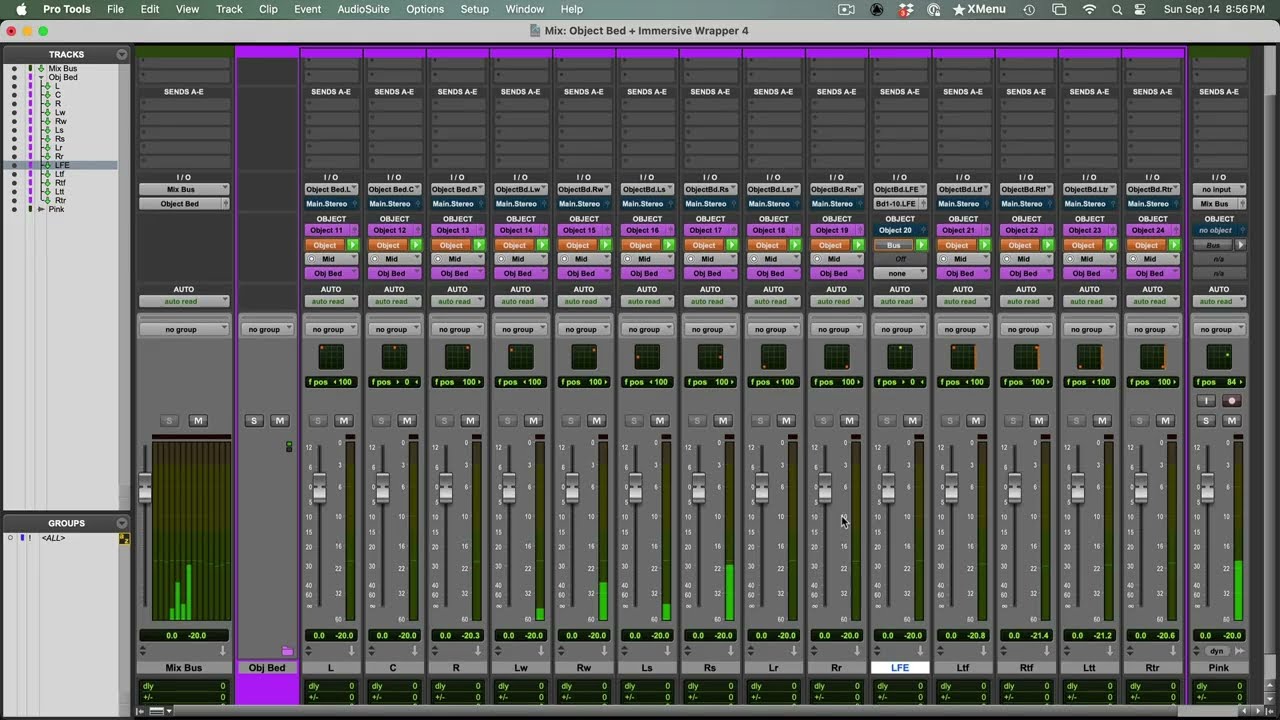Open the AudioSuite menu

coord(364,9)
